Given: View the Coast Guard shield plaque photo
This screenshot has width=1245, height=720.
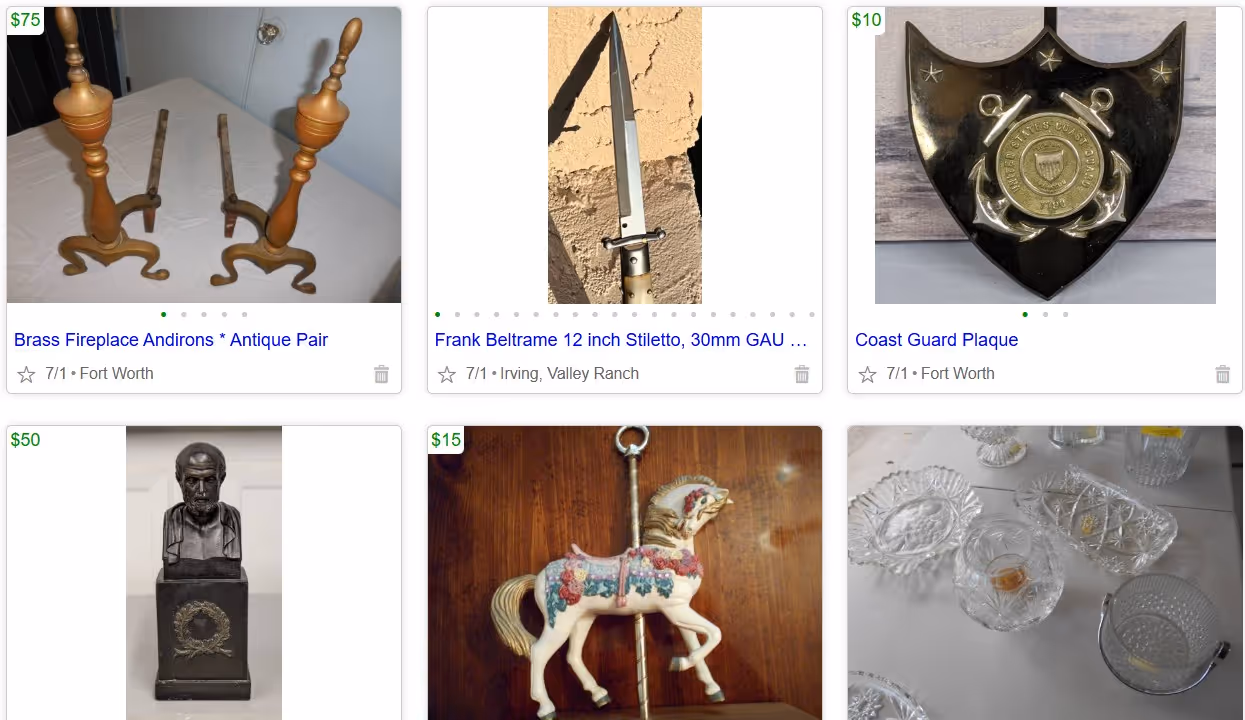Looking at the screenshot, I should point(1045,155).
